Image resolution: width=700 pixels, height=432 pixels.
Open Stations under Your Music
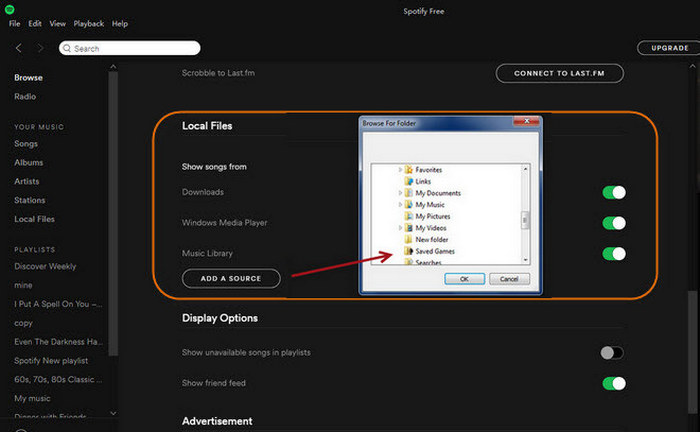[x=29, y=200]
